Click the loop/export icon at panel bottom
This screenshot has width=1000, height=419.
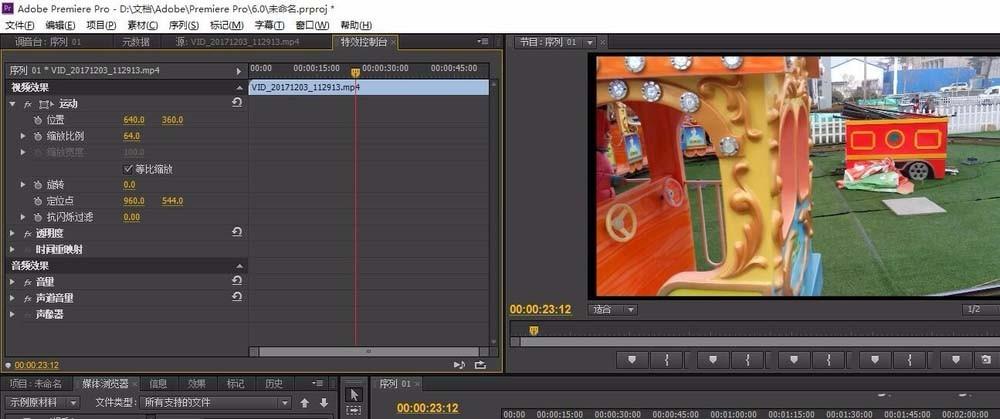(480, 365)
